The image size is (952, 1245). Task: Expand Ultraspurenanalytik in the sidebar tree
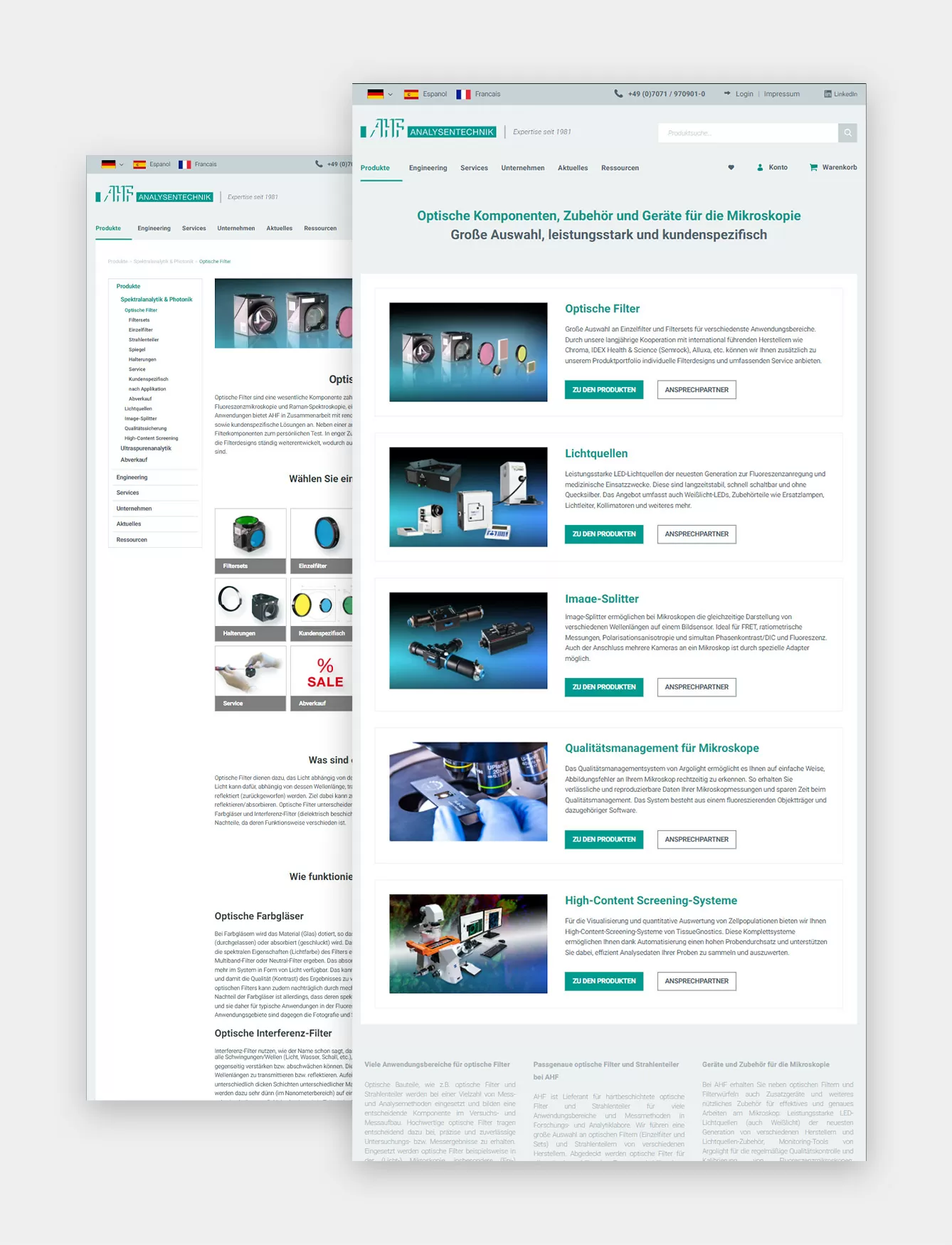[x=146, y=449]
